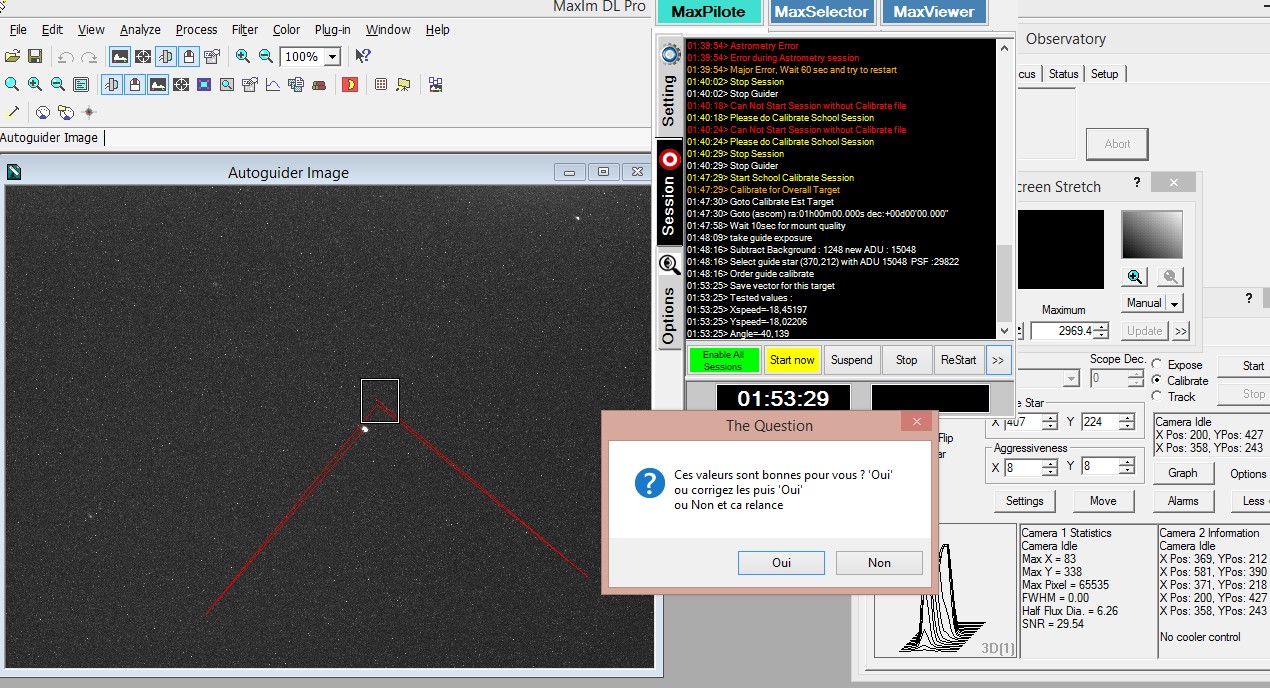Viewport: 1270px width, 688px height.
Task: Click the Suspend button in MaxPilote
Action: pos(851,360)
